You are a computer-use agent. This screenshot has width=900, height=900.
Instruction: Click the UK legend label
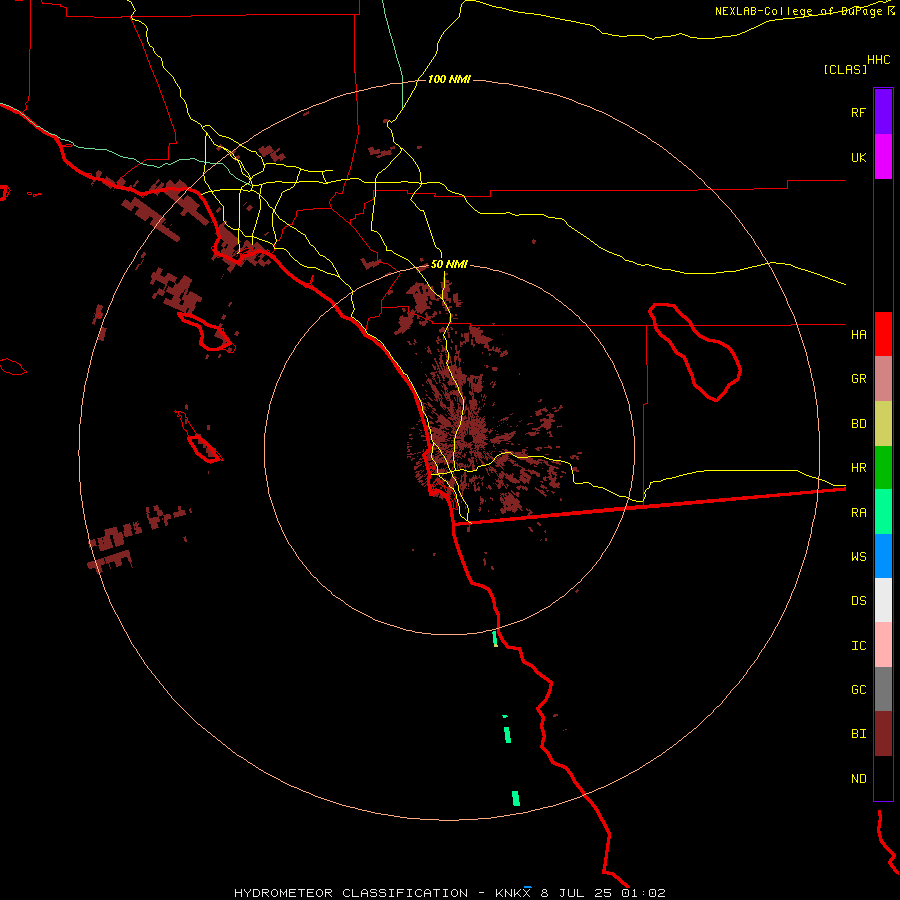click(858, 157)
